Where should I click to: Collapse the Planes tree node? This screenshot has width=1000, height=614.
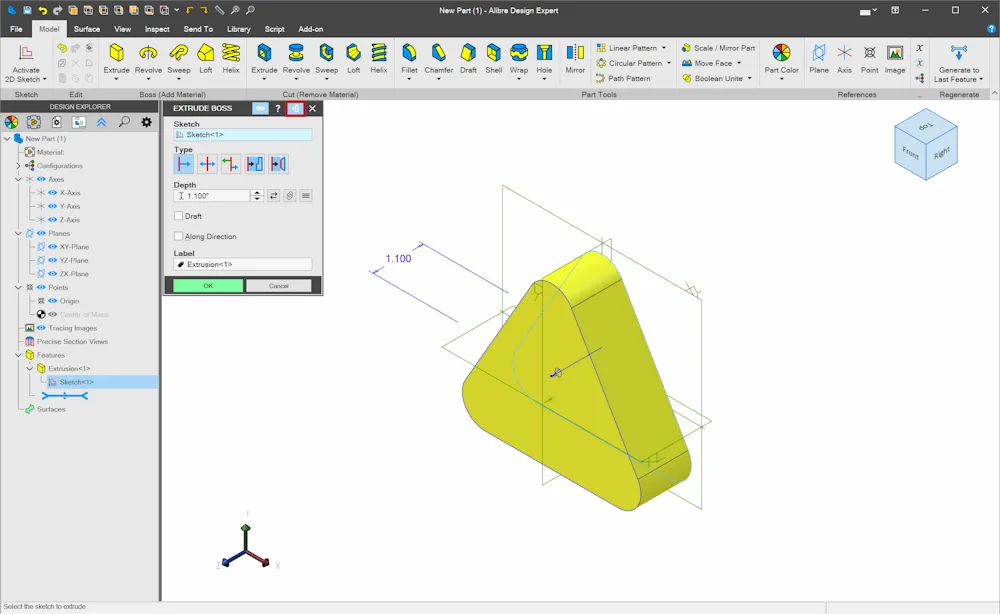pyautogui.click(x=18, y=233)
